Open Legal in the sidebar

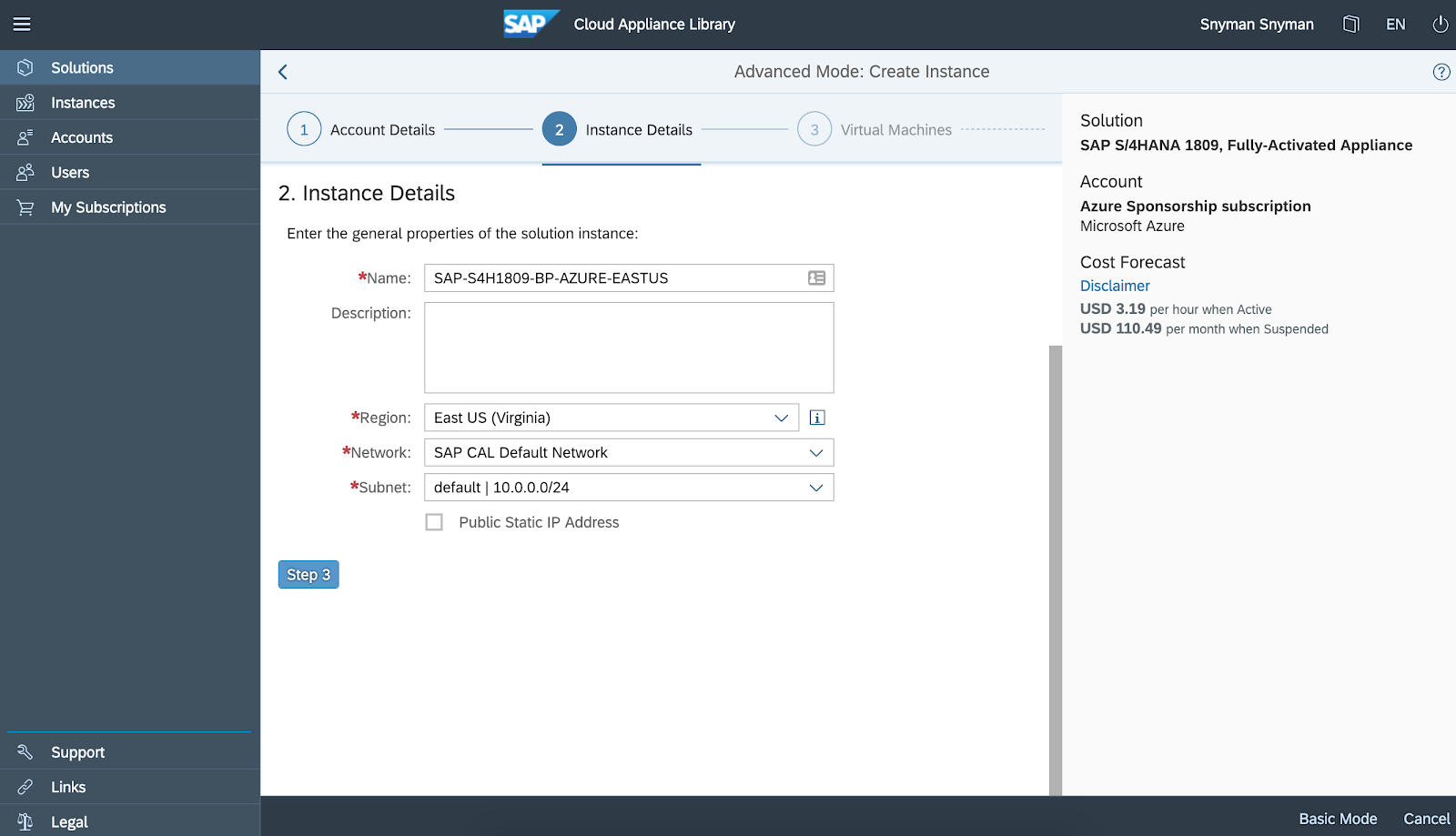tap(130, 821)
